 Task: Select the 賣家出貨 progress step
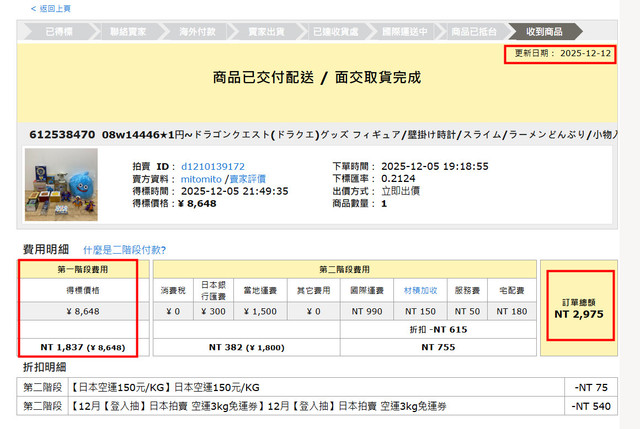[266, 31]
